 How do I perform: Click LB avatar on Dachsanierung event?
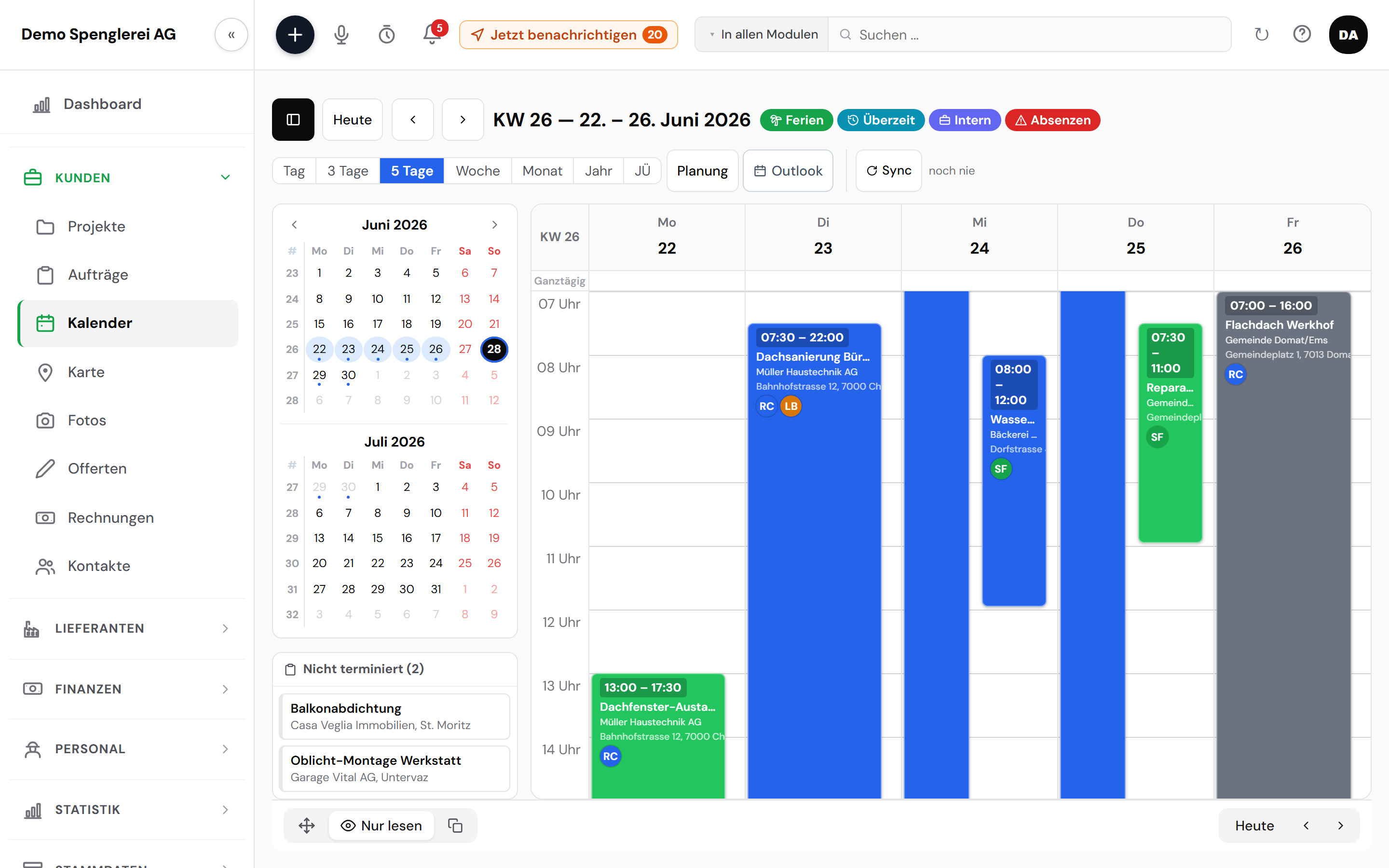[x=791, y=406]
